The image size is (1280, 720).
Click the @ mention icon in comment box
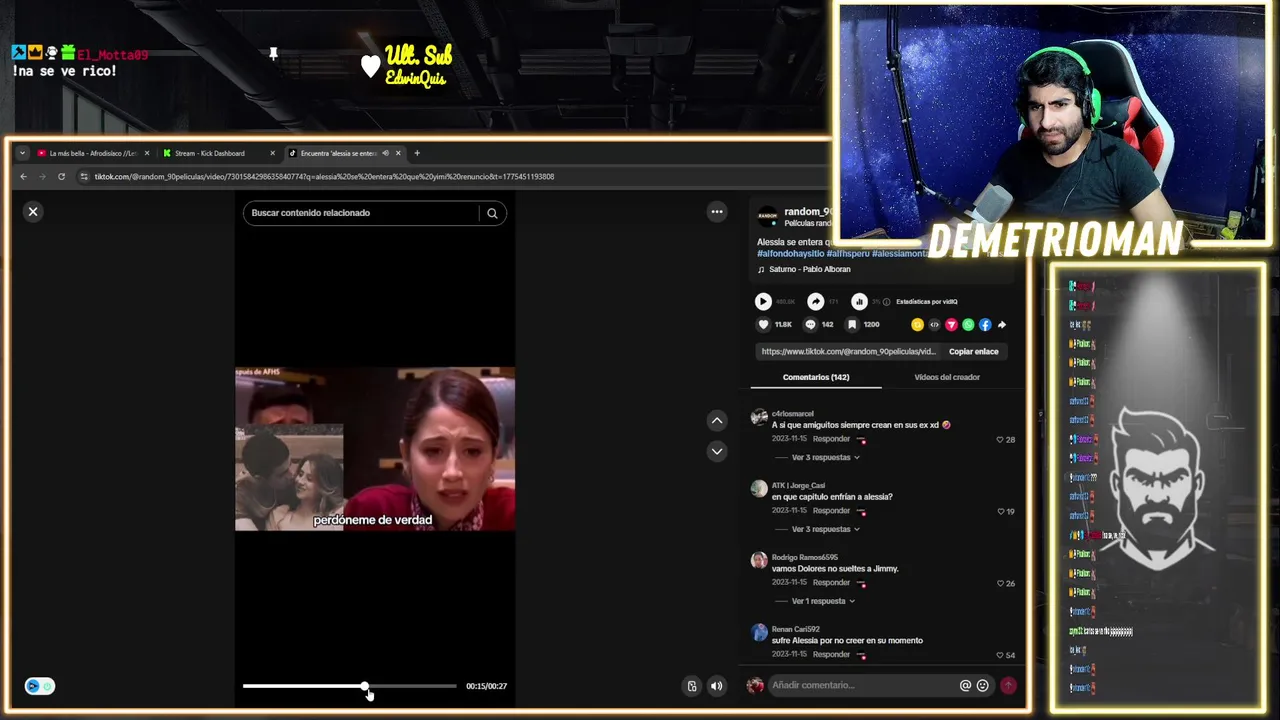pos(965,685)
